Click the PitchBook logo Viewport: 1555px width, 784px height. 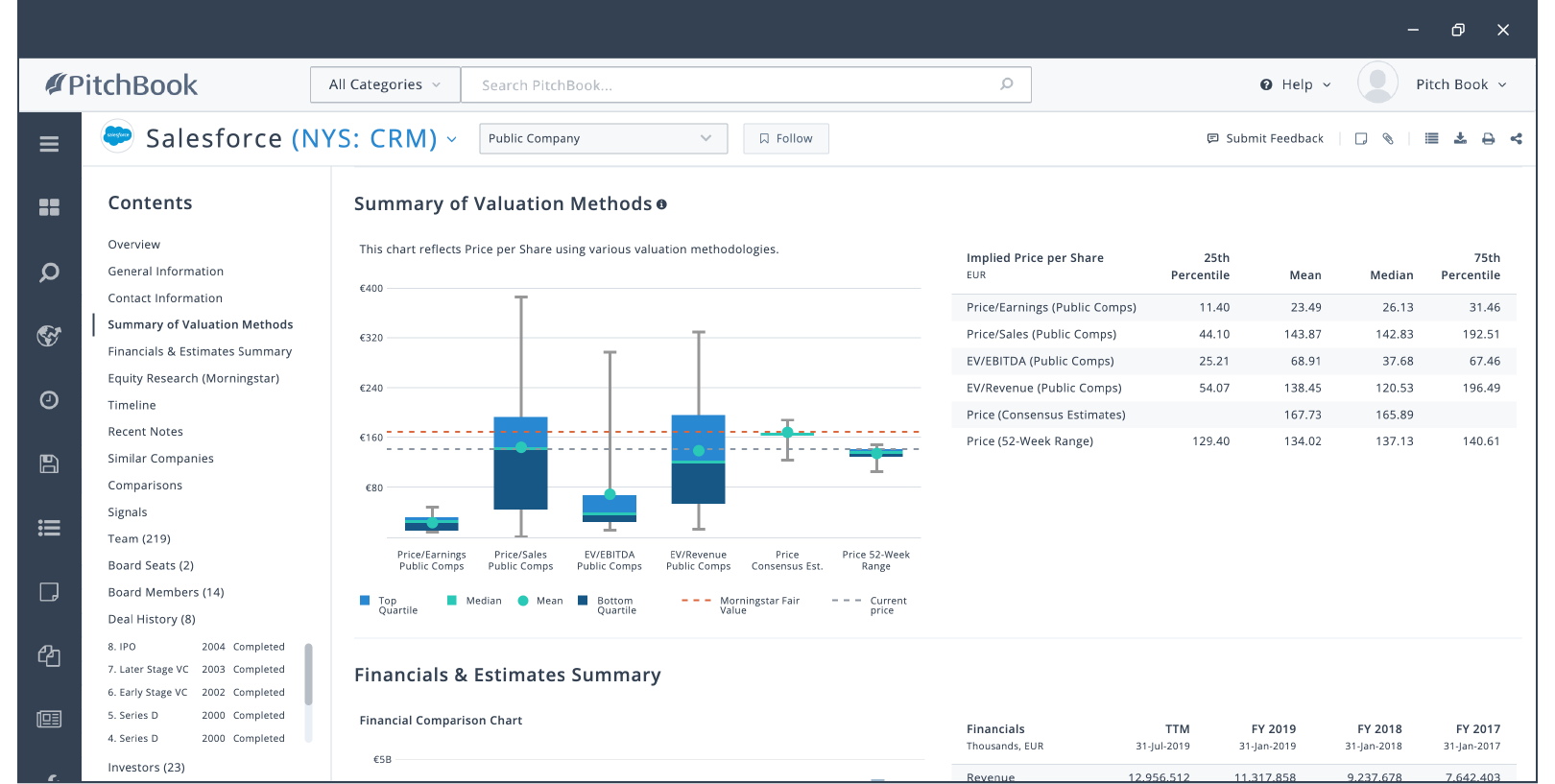coord(121,84)
